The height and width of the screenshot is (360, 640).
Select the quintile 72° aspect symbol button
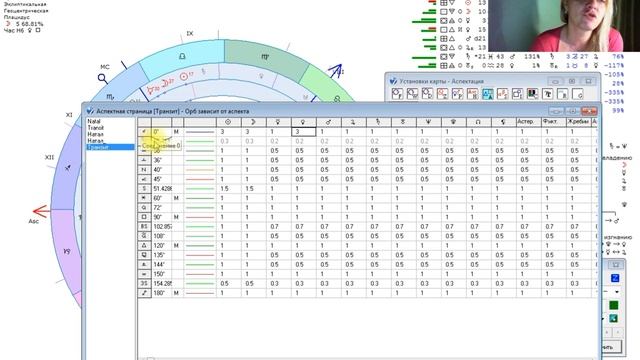[144, 208]
